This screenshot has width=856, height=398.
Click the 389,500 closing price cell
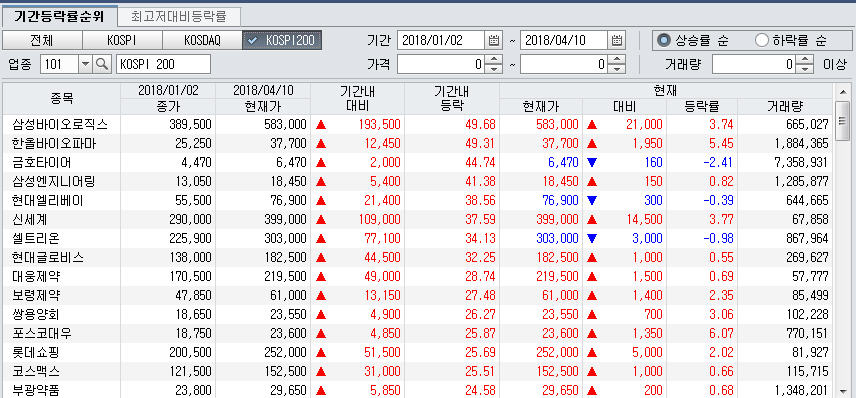click(x=190, y=124)
